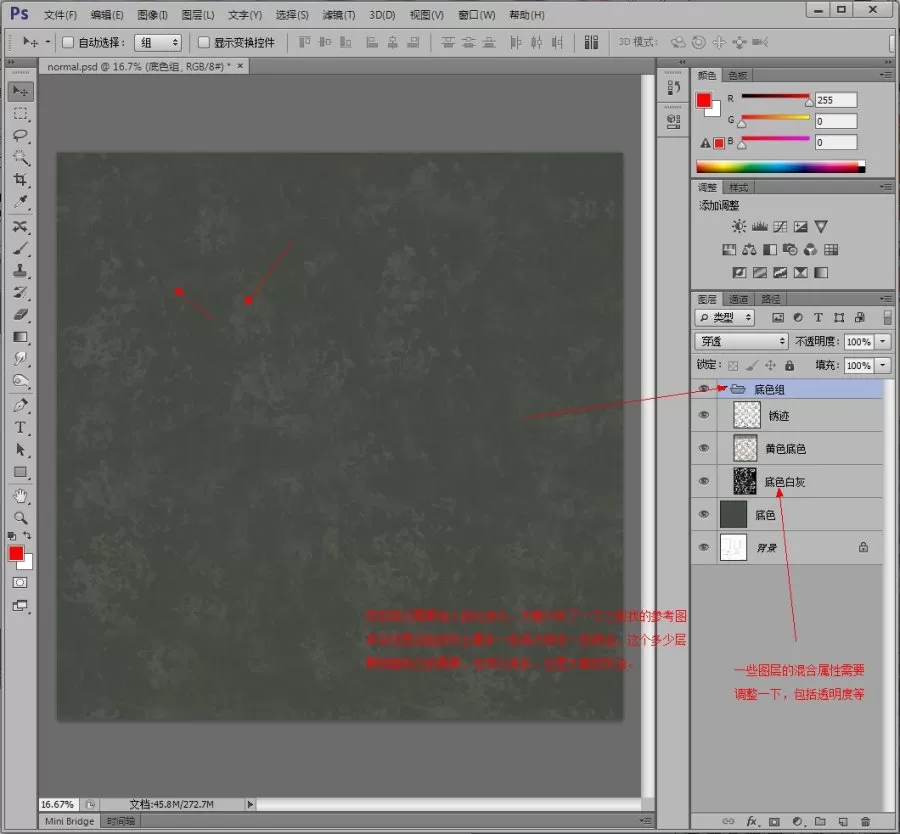Select the Rectangular Marquee tool
Screen dimensions: 900x834
pyautogui.click(x=21, y=114)
